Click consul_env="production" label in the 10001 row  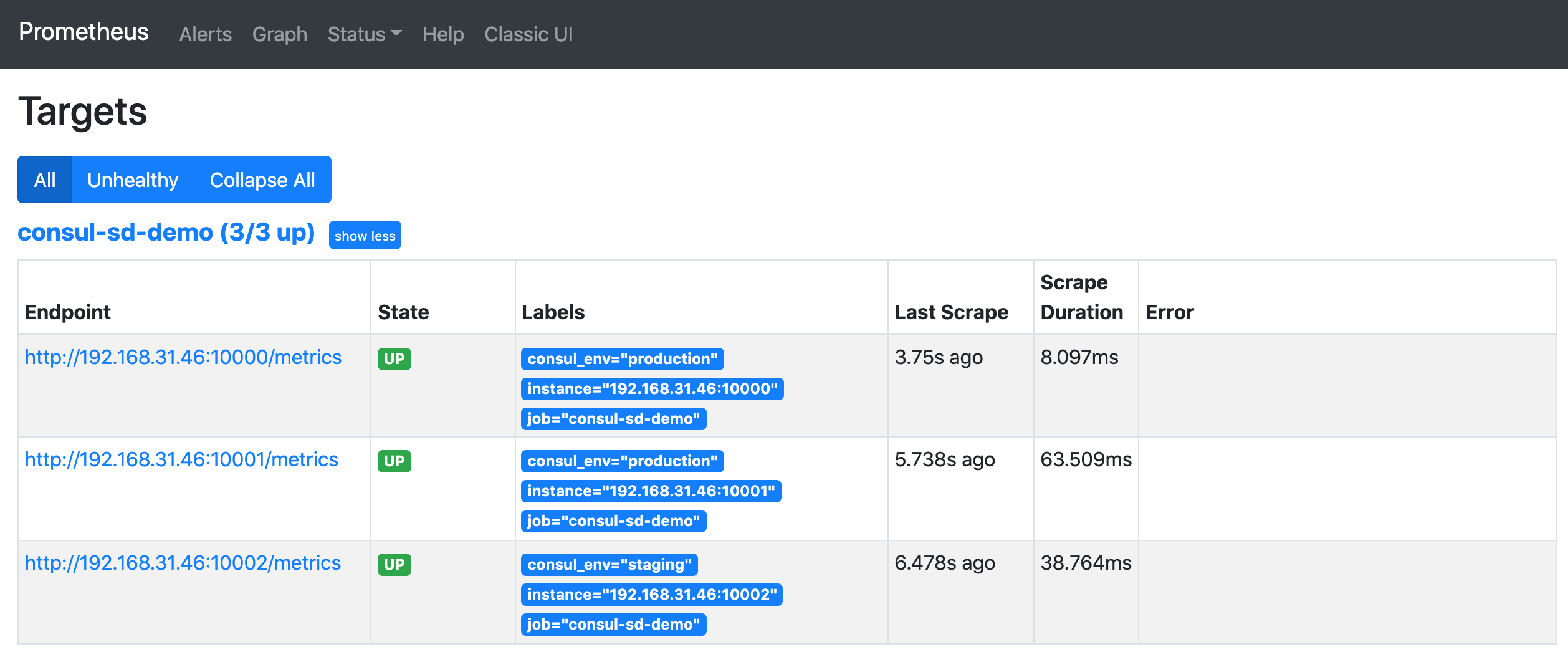[623, 461]
